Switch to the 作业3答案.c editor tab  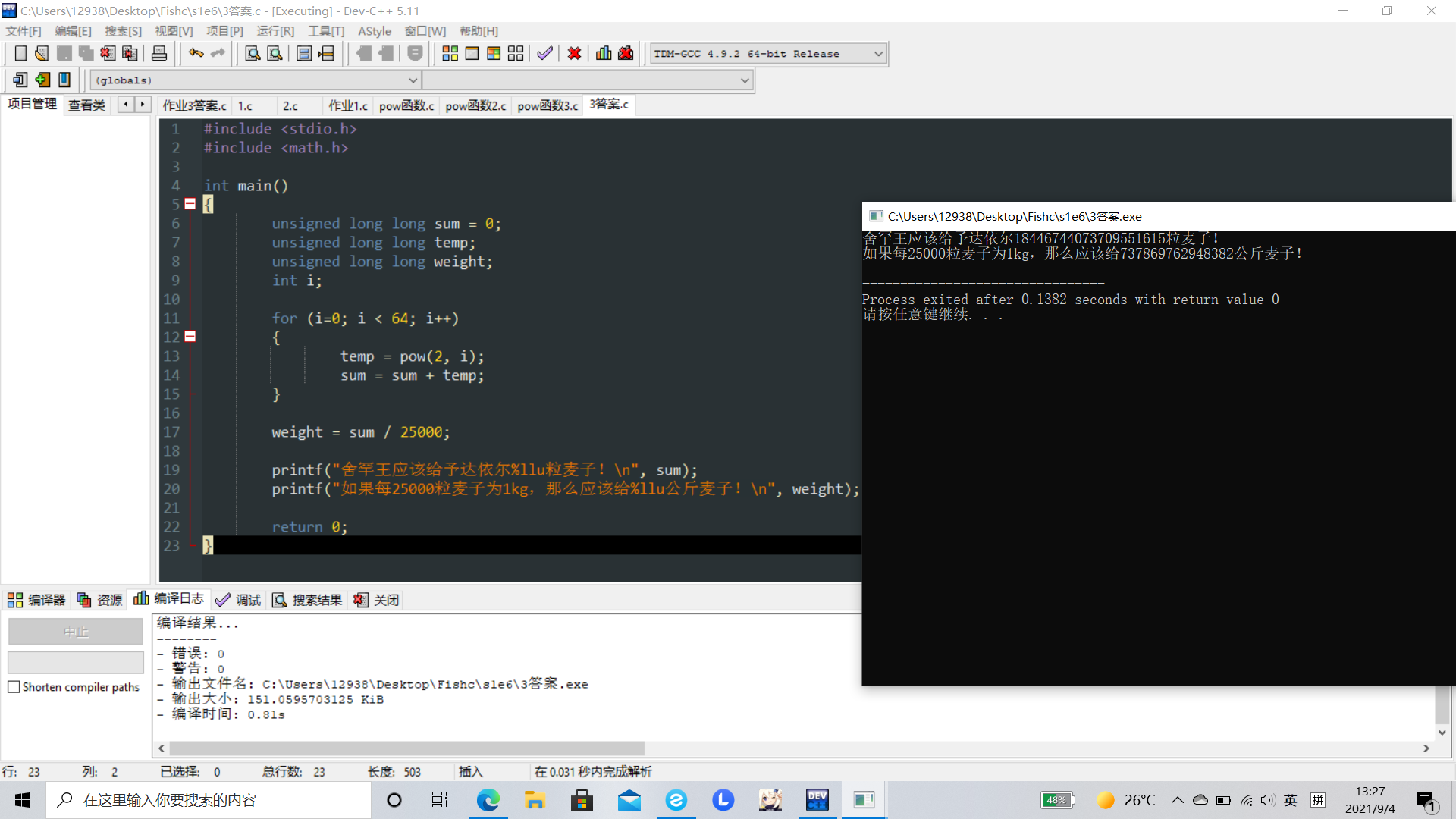194,105
